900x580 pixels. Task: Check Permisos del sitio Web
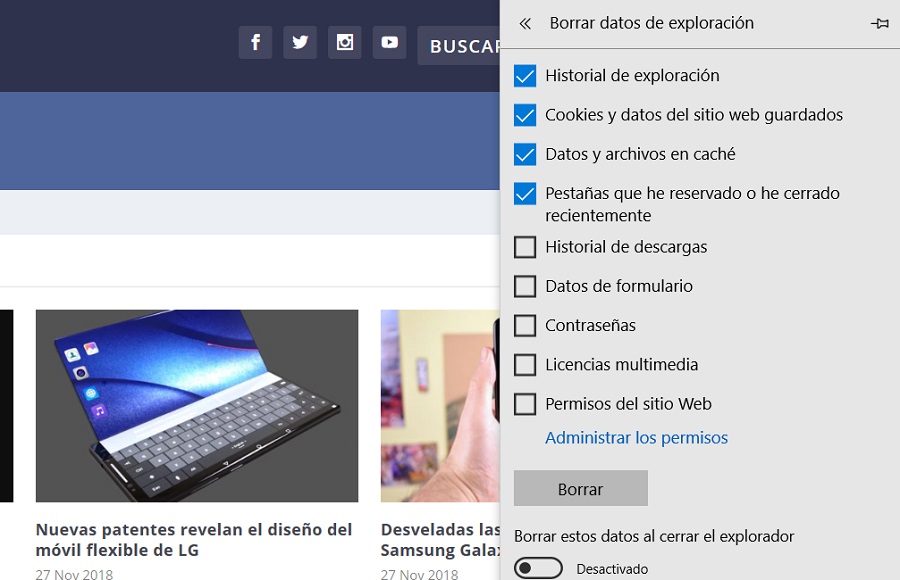pyautogui.click(x=525, y=403)
